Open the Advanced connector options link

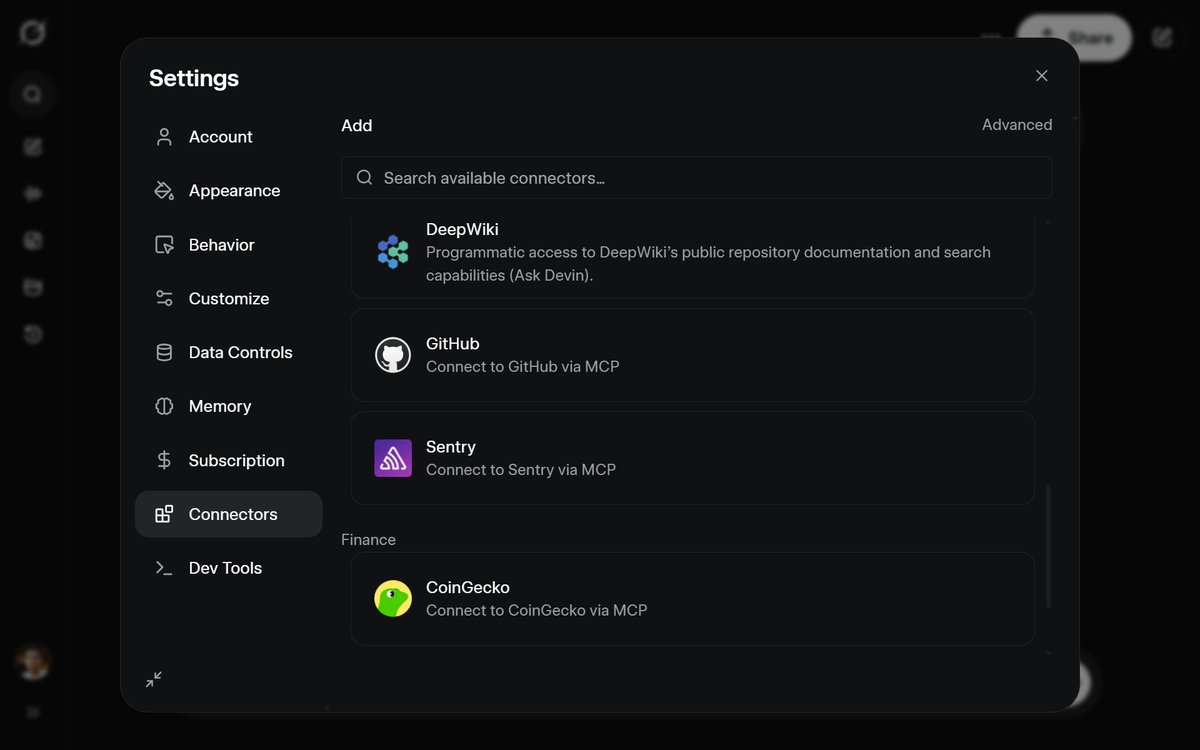point(1017,125)
